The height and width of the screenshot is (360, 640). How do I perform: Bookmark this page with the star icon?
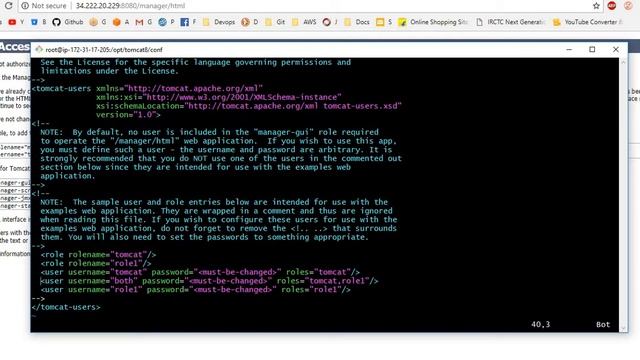click(x=596, y=6)
